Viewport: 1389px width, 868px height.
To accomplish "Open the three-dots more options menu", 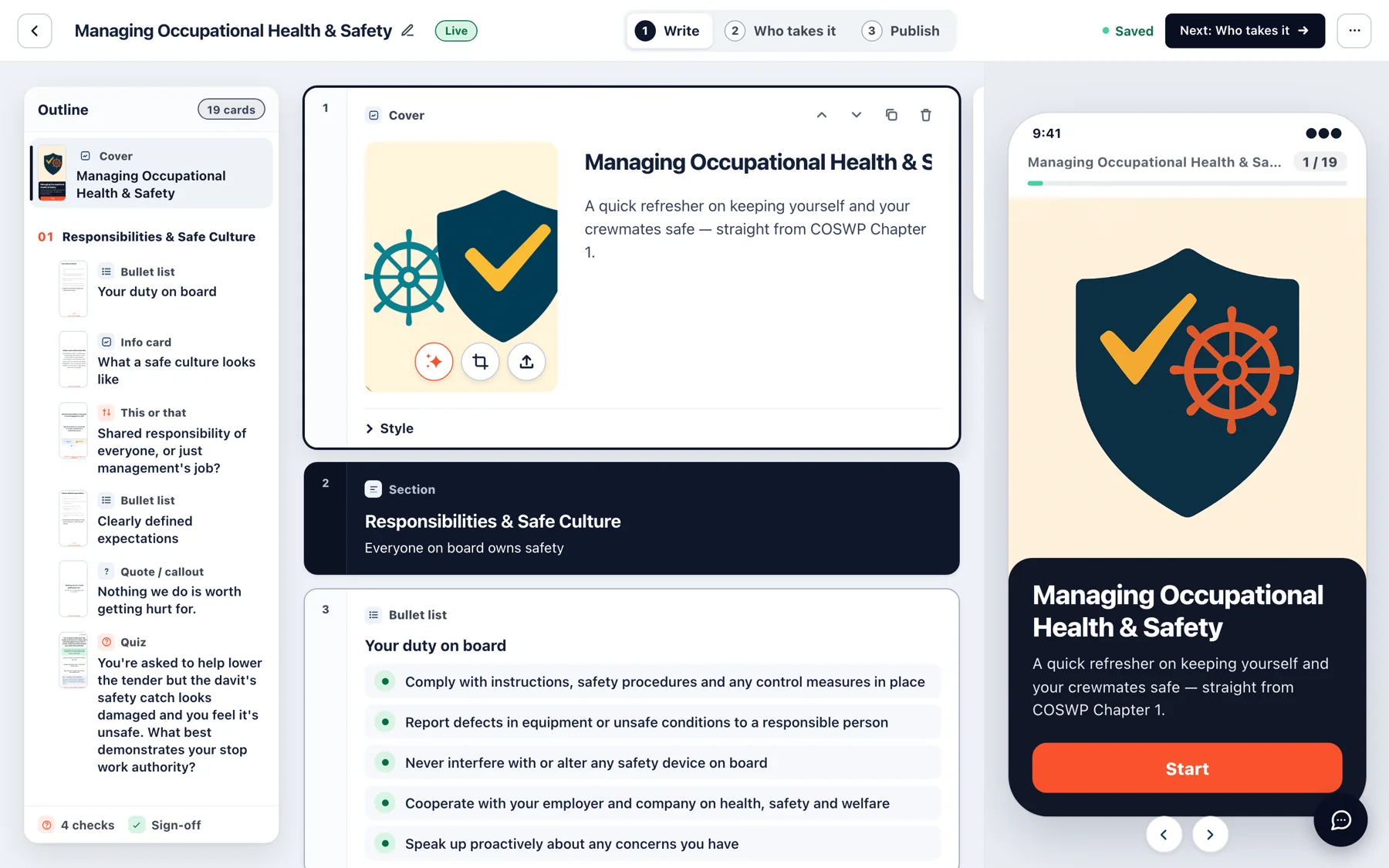I will coord(1354,31).
